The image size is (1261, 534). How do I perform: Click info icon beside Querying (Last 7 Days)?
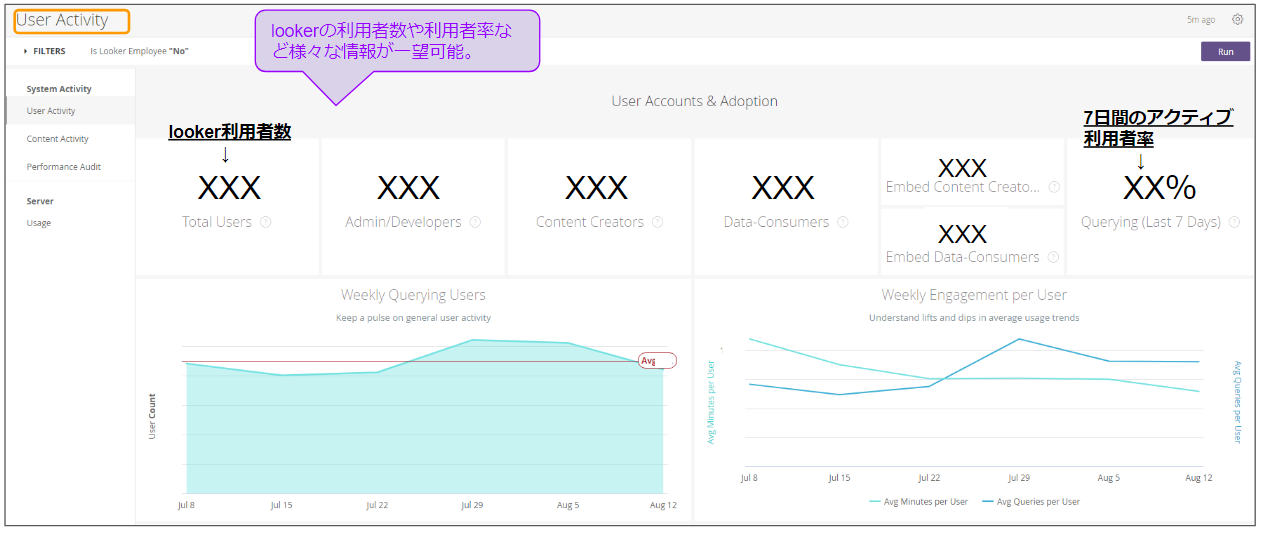tap(1234, 222)
